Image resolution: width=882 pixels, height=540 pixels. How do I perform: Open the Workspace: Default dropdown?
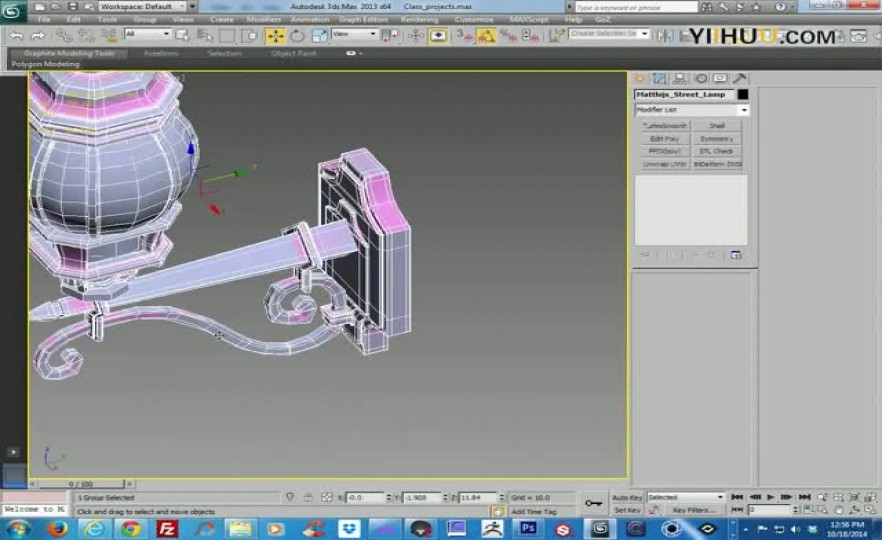coord(143,7)
